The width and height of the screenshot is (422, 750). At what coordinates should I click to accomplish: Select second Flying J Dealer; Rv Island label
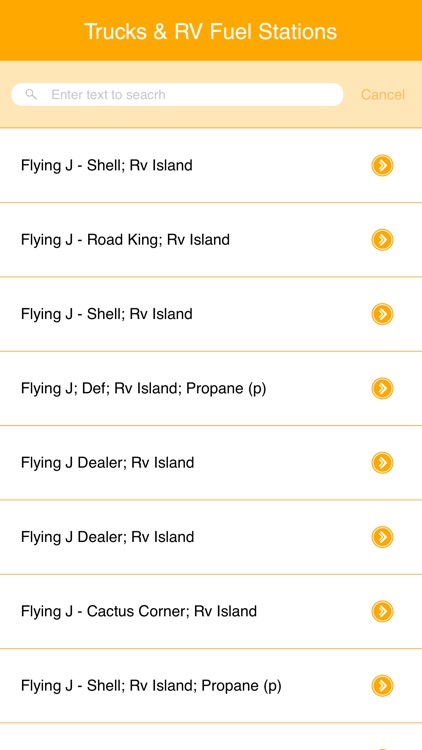pyautogui.click(x=108, y=537)
